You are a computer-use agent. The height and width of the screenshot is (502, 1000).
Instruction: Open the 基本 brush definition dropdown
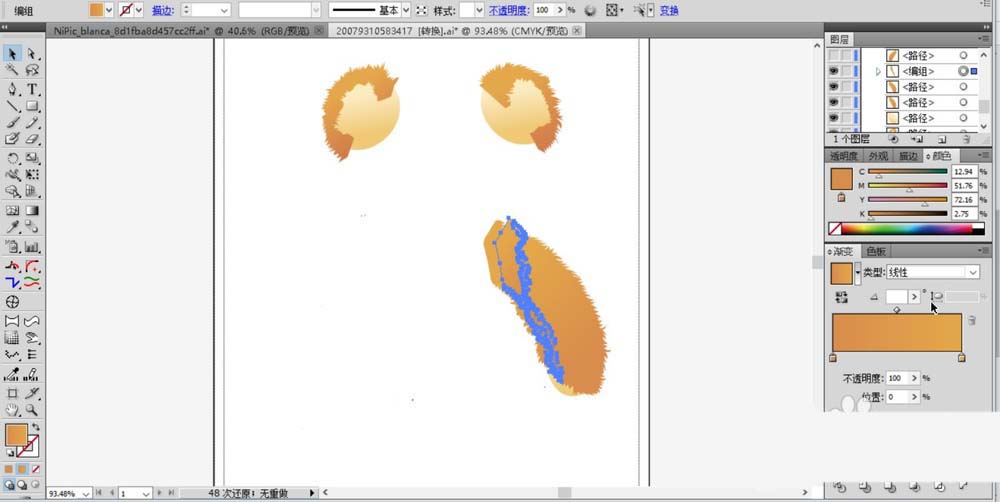click(406, 10)
